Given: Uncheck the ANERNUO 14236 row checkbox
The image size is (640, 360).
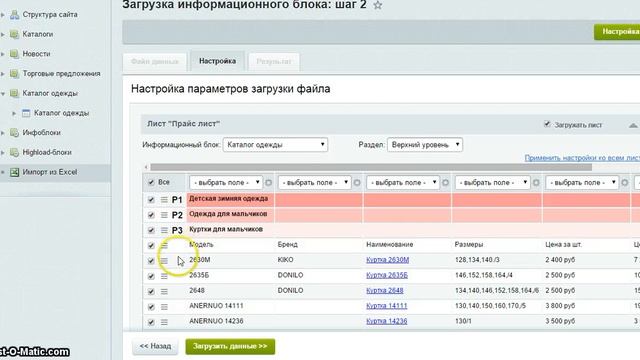Looking at the screenshot, I should 151,322.
